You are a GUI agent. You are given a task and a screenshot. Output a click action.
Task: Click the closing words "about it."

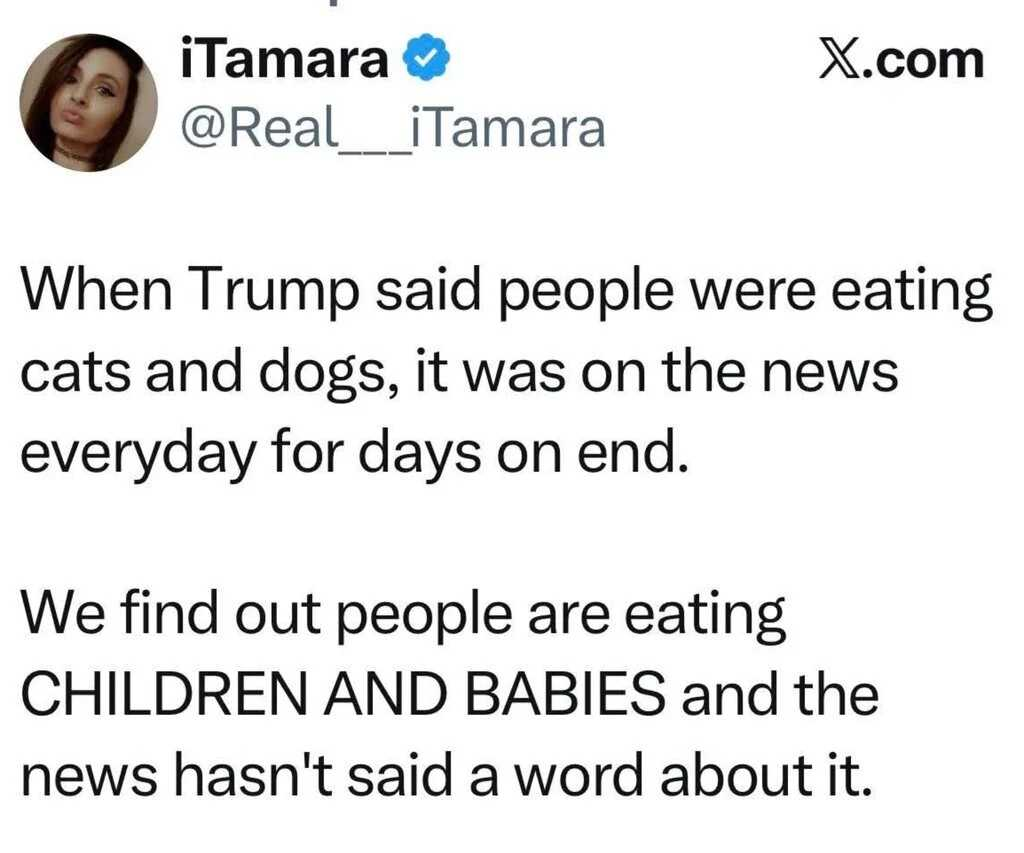point(766,775)
